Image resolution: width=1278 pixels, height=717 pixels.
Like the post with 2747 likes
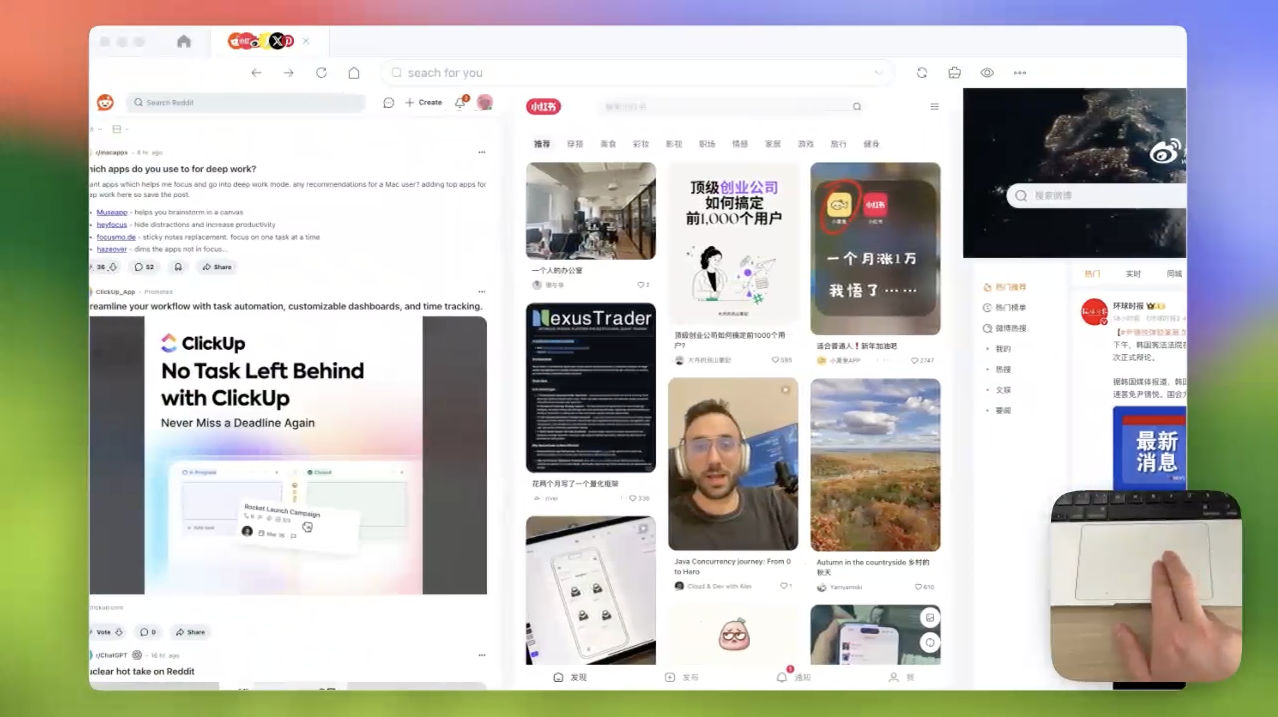(915, 360)
